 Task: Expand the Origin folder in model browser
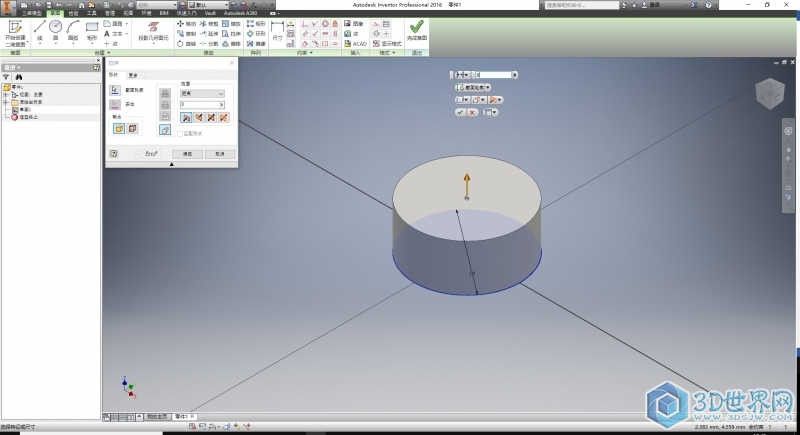tap(6, 103)
